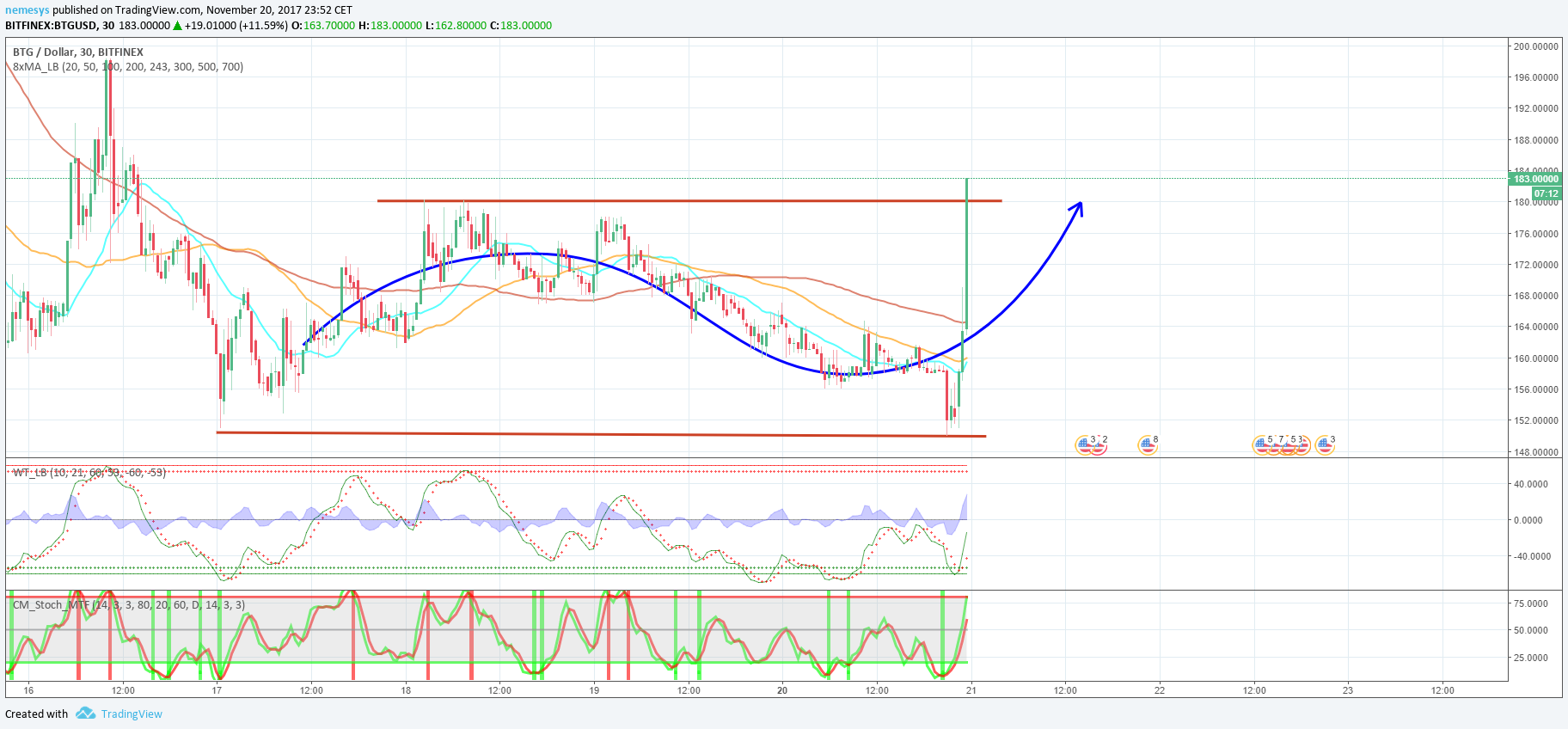1568x729 pixels.
Task: Click the 75.0000 stochastic axis label
Action: (x=1531, y=603)
